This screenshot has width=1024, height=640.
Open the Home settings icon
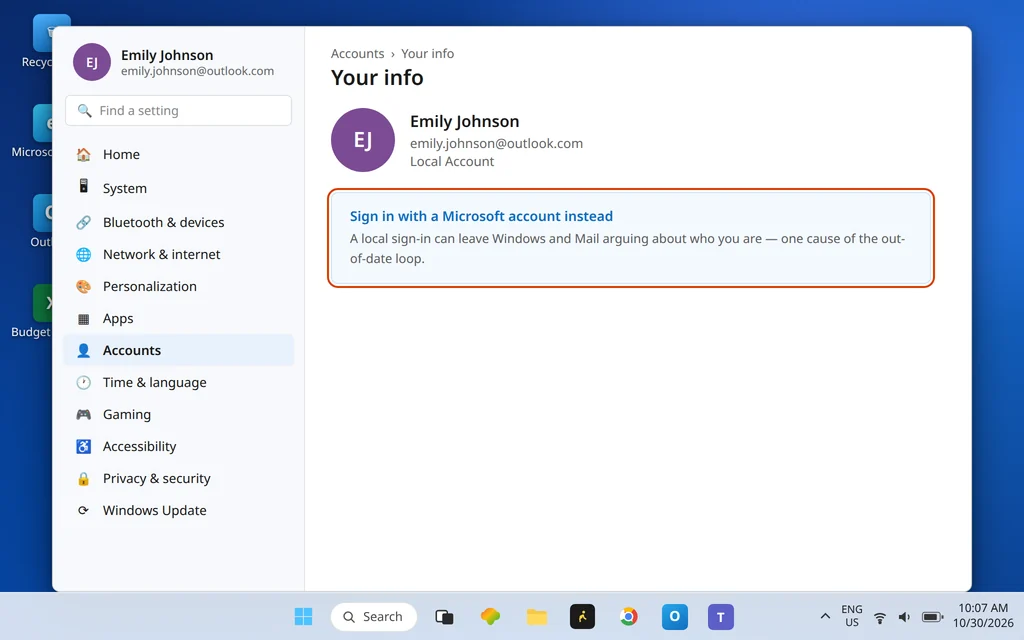[84, 155]
